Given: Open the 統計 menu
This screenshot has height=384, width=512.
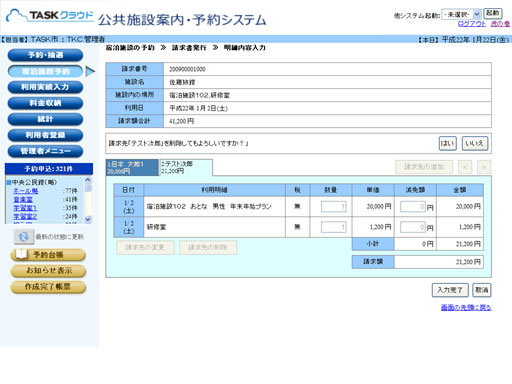Looking at the screenshot, I should point(45,119).
